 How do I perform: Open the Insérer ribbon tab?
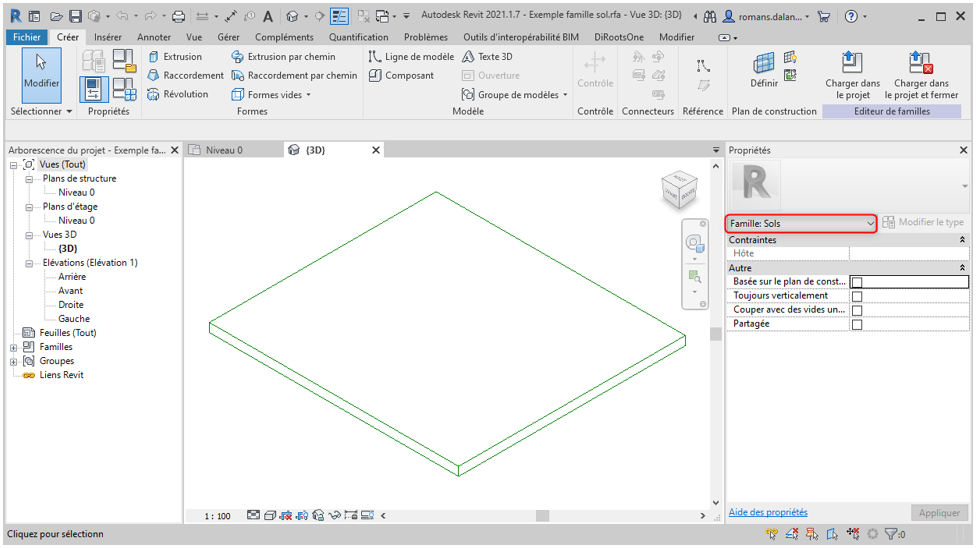pyautogui.click(x=108, y=37)
